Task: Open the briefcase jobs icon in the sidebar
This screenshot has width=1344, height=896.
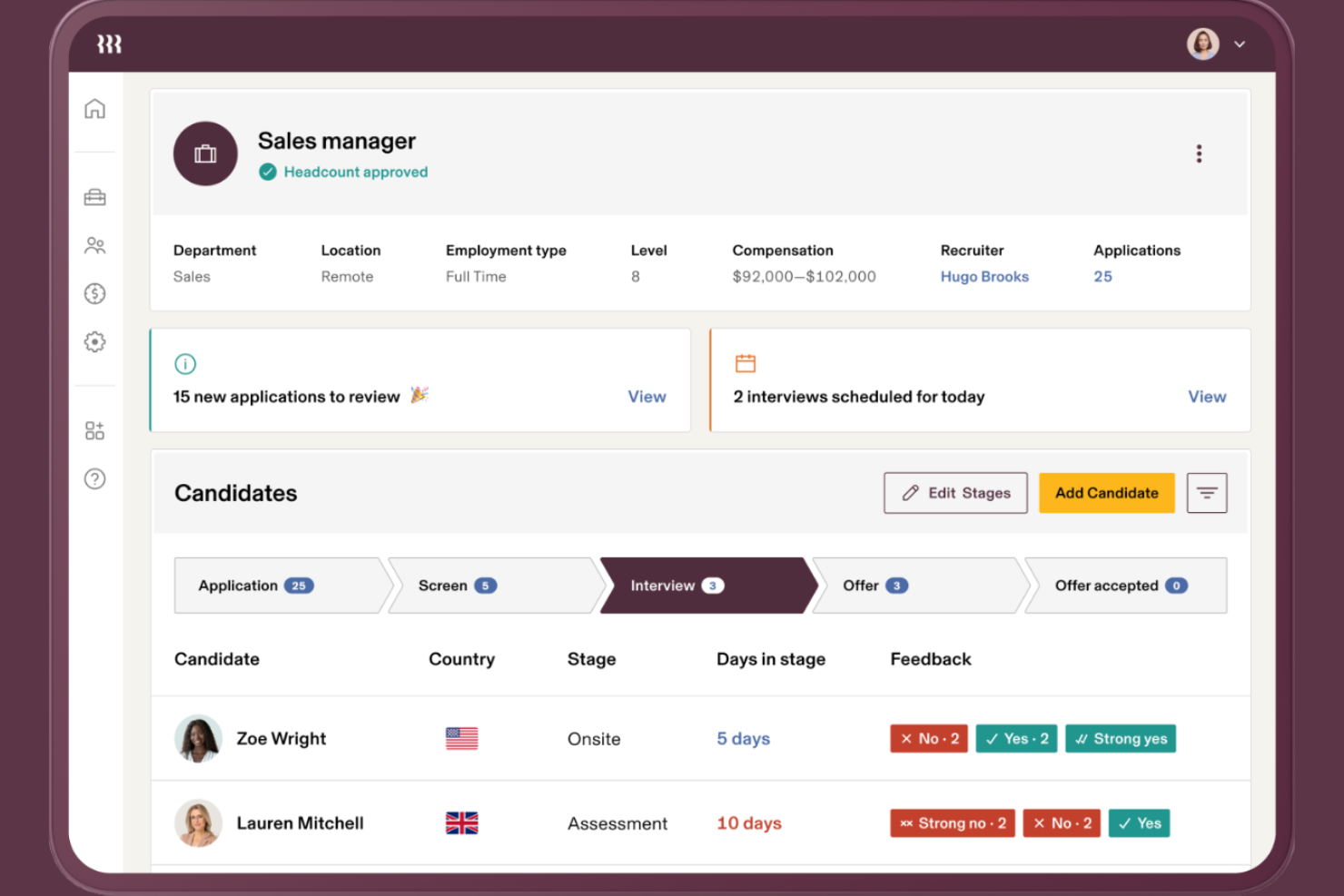Action: (x=94, y=197)
